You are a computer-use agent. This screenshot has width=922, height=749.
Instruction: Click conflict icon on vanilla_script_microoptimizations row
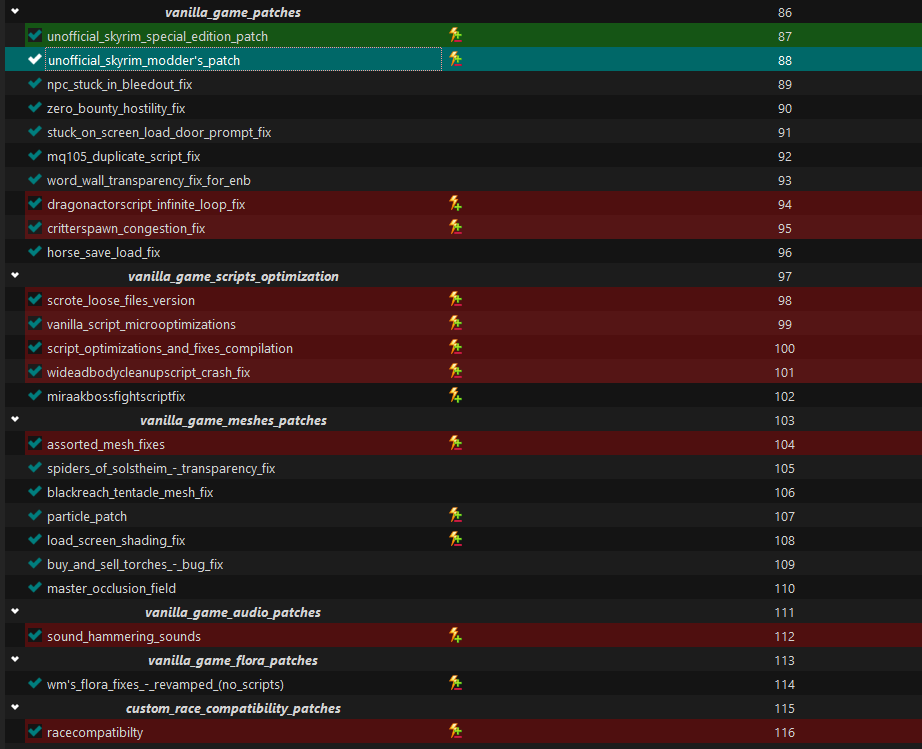pos(455,323)
